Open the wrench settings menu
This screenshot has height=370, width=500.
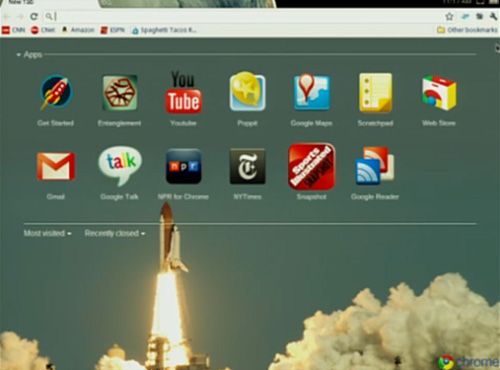pyautogui.click(x=493, y=16)
